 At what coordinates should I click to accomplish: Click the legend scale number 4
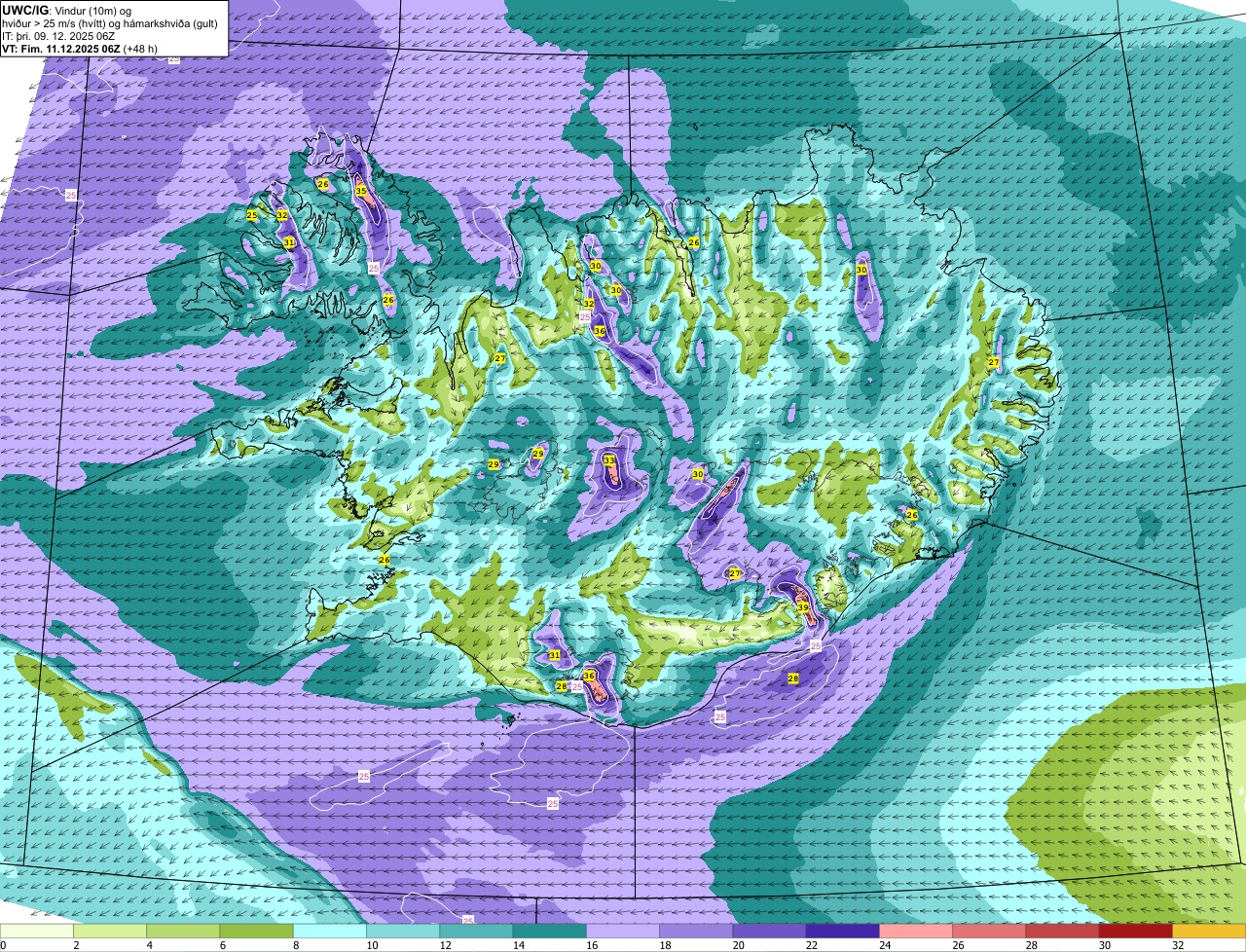148,945
